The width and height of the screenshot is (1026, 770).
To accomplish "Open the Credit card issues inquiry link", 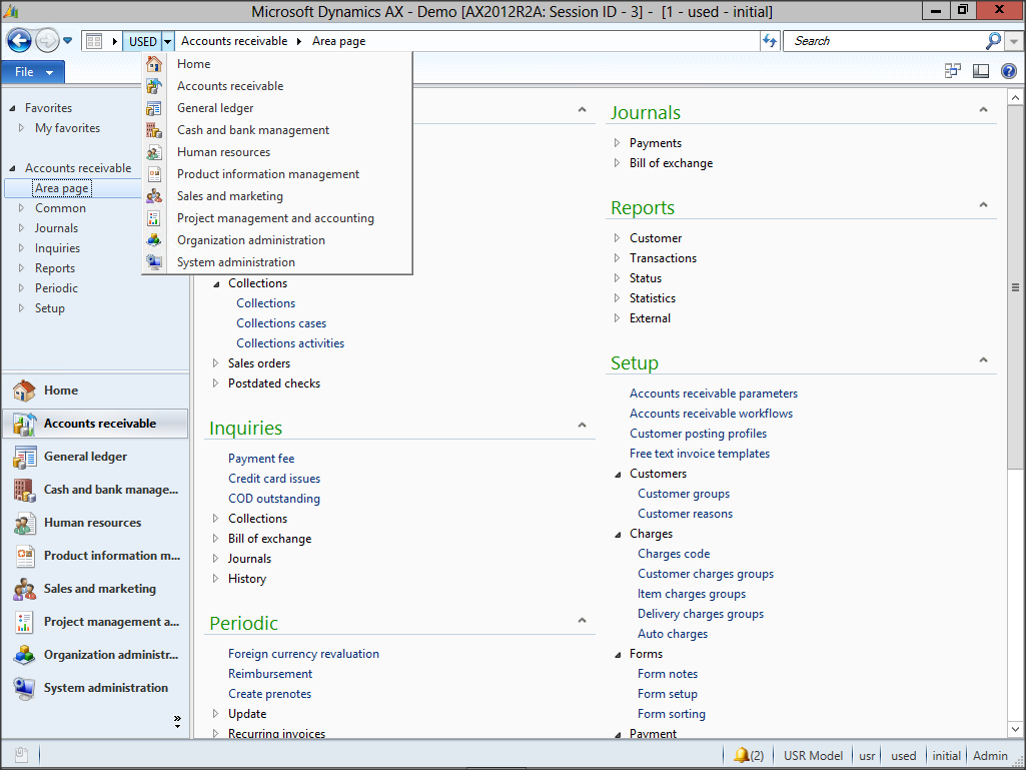I will click(x=274, y=479).
